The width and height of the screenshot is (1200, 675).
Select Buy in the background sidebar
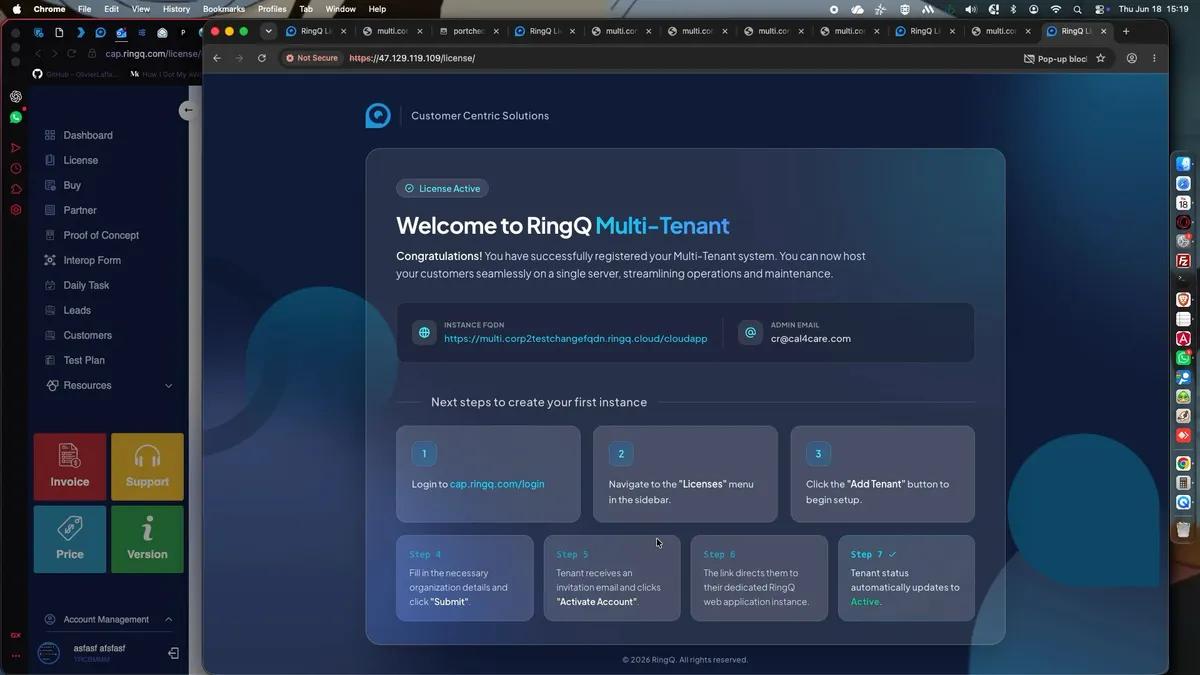pos(63,185)
